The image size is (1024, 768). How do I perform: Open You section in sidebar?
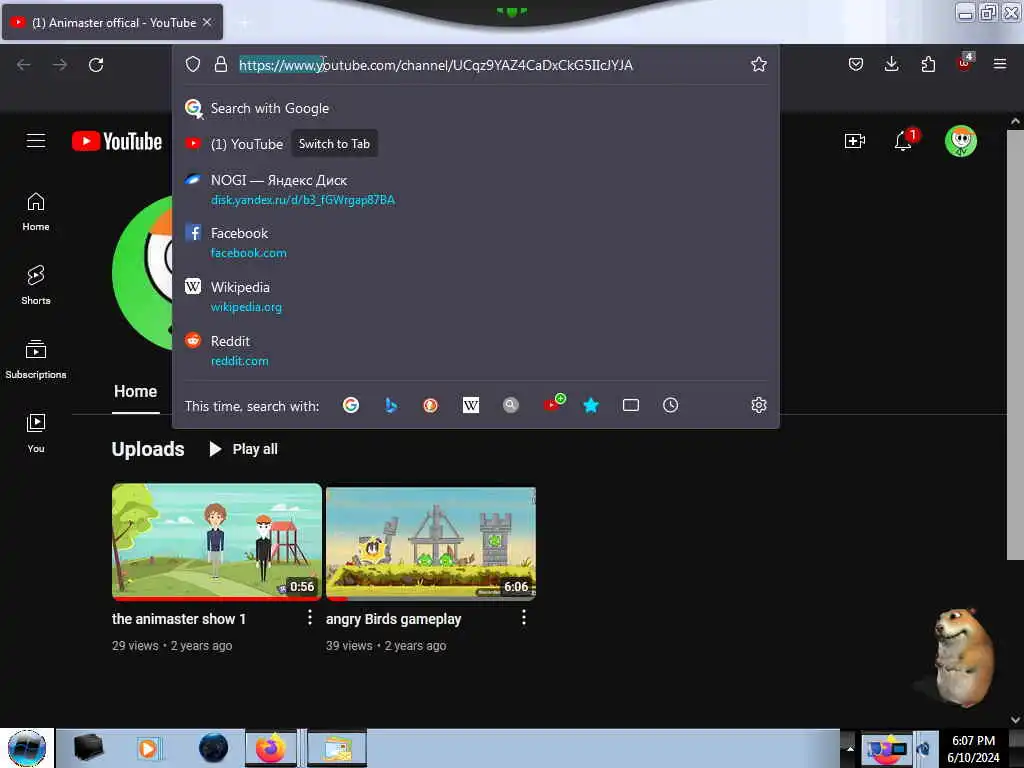point(36,433)
